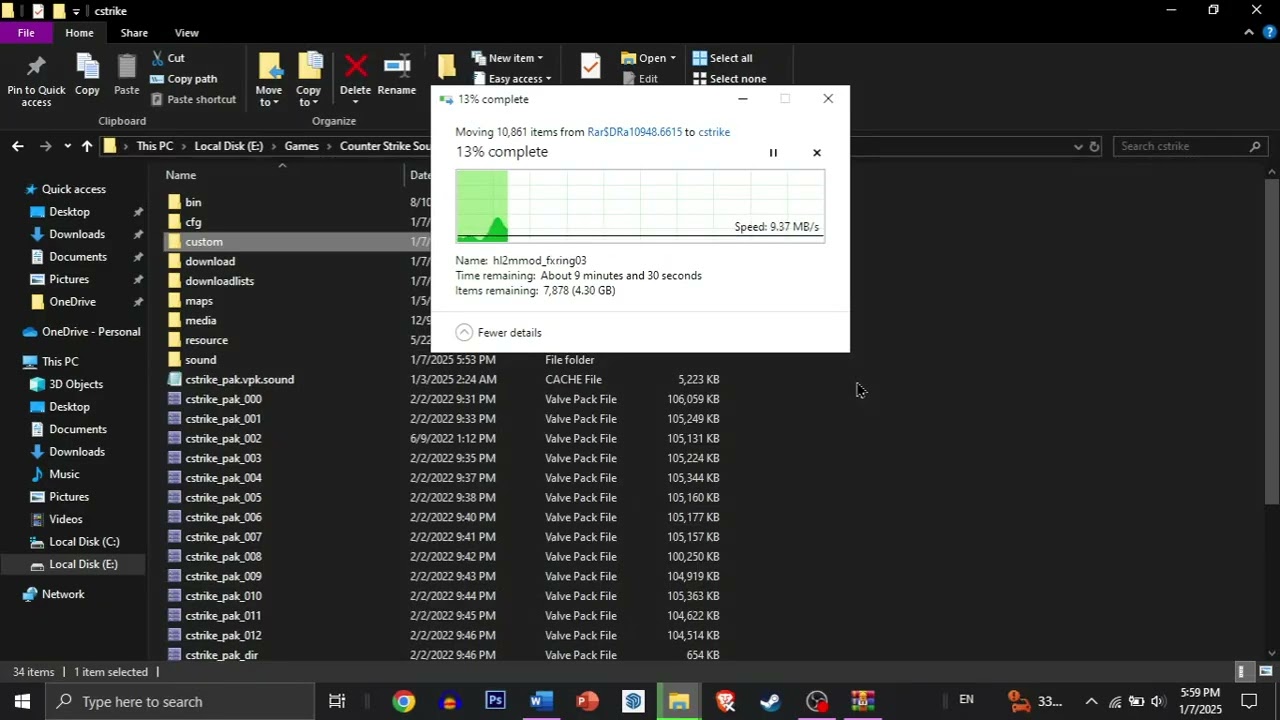Select OneDrive - Personal in sidebar

(x=91, y=332)
